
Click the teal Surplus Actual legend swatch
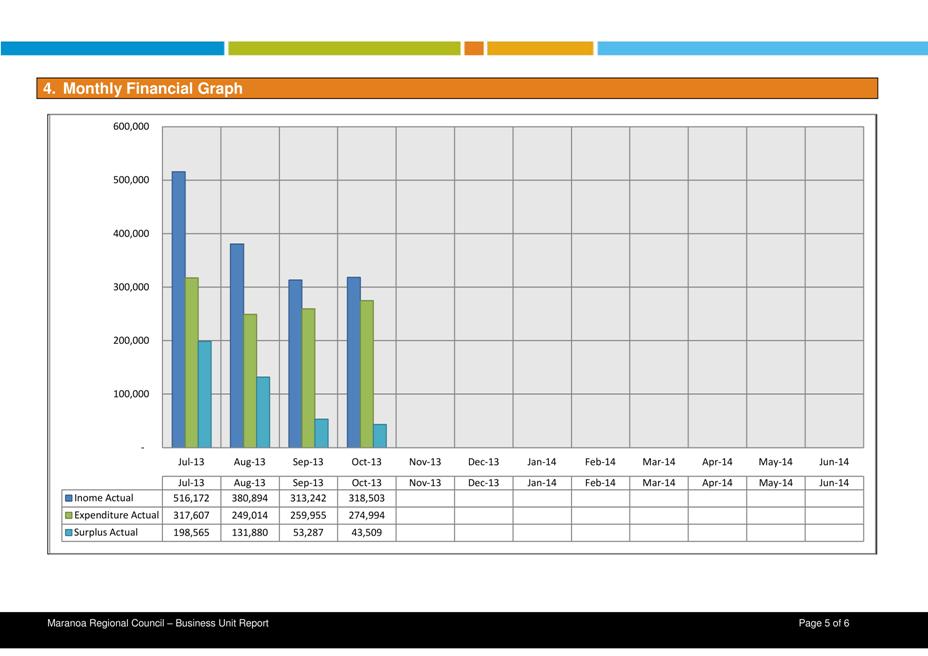[69, 533]
